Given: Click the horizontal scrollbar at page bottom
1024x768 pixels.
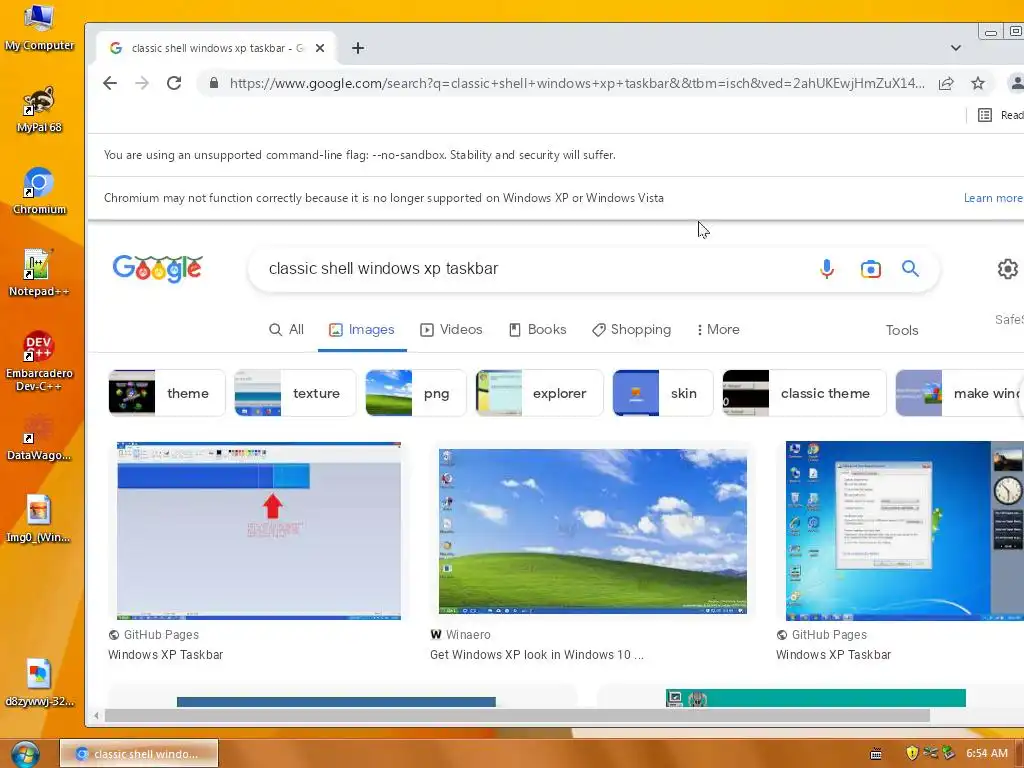Looking at the screenshot, I should 517,716.
